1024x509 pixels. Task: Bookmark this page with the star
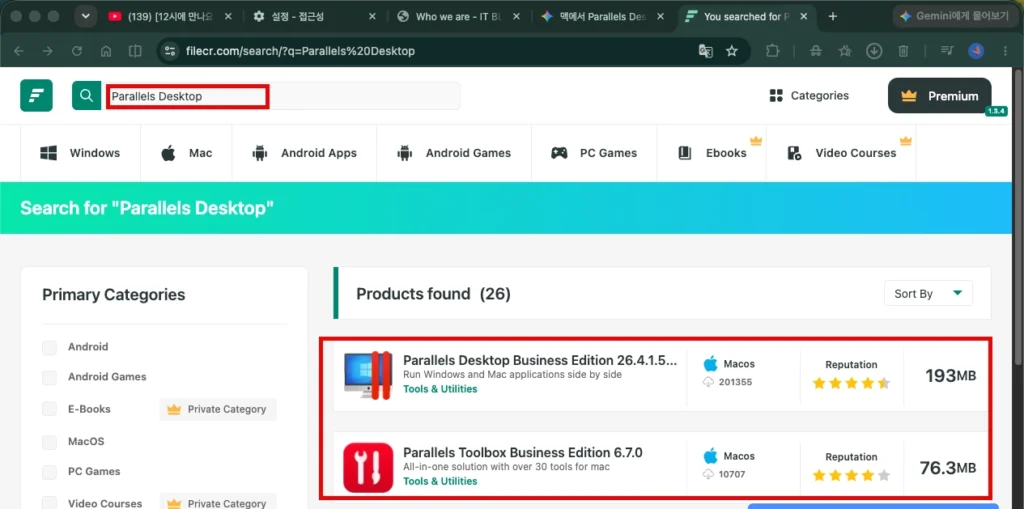pos(732,51)
